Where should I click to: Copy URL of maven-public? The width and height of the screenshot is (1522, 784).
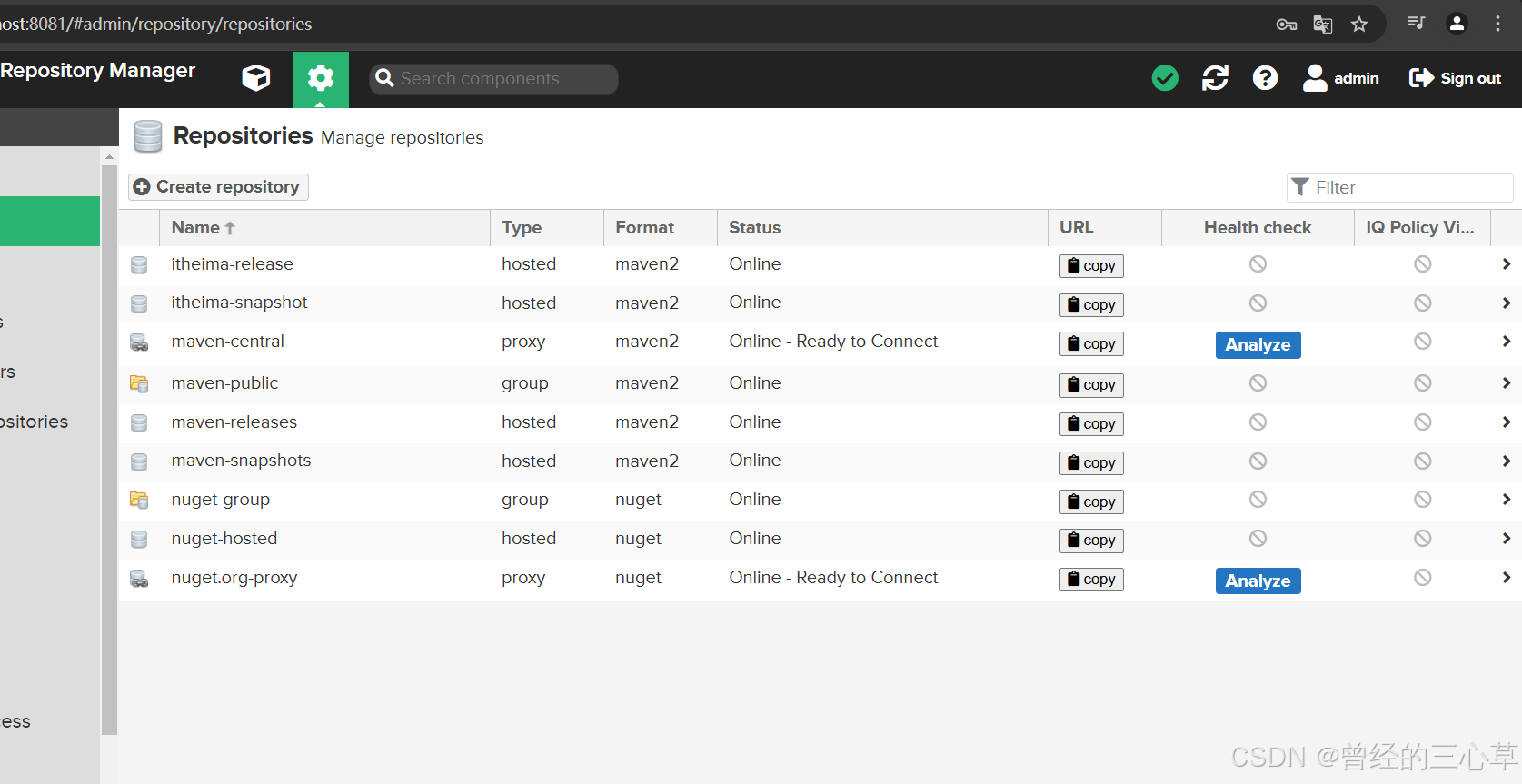1091,384
